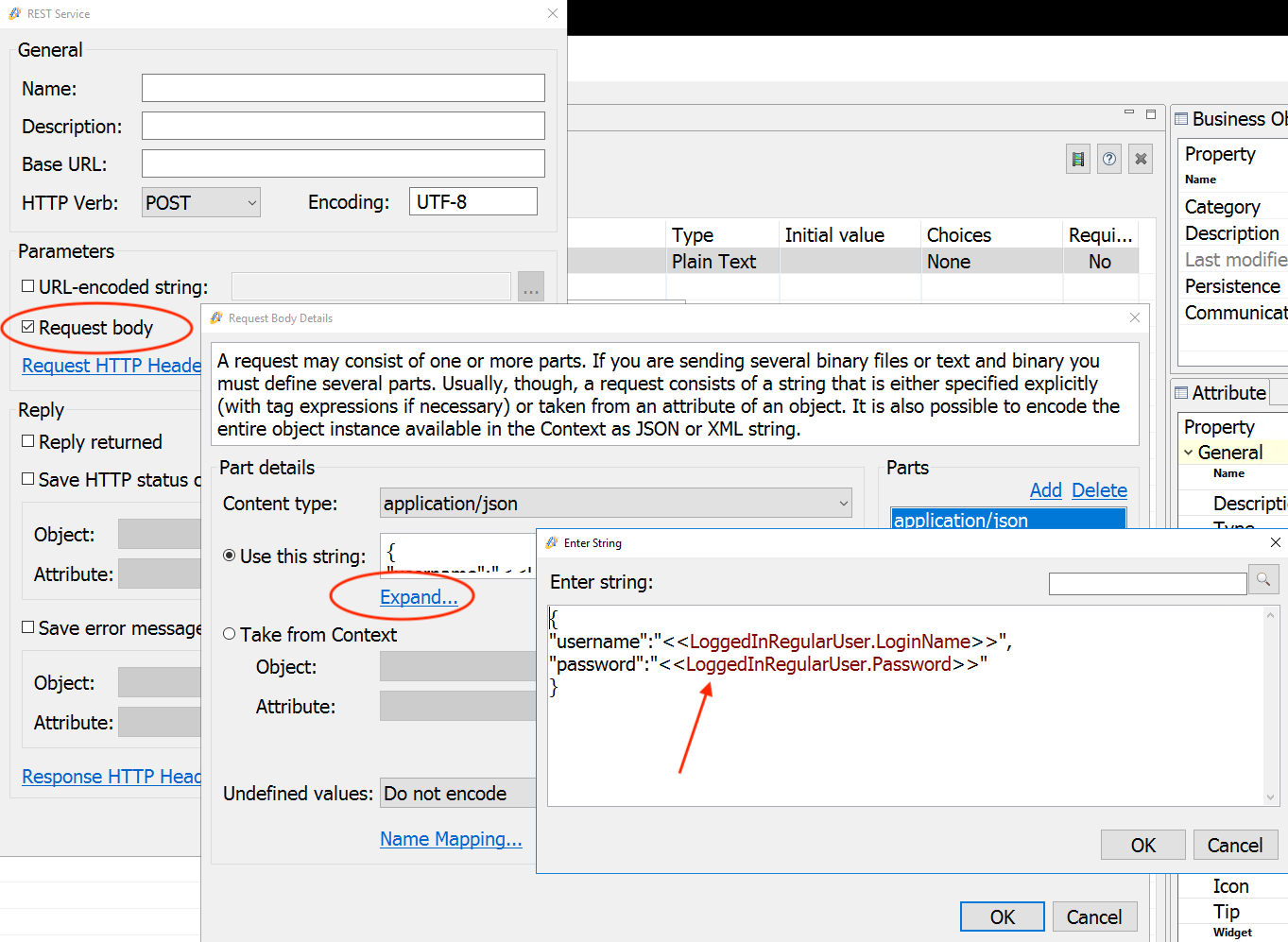Select the Persistence property row
Image resolution: width=1288 pixels, height=942 pixels.
click(x=1233, y=286)
